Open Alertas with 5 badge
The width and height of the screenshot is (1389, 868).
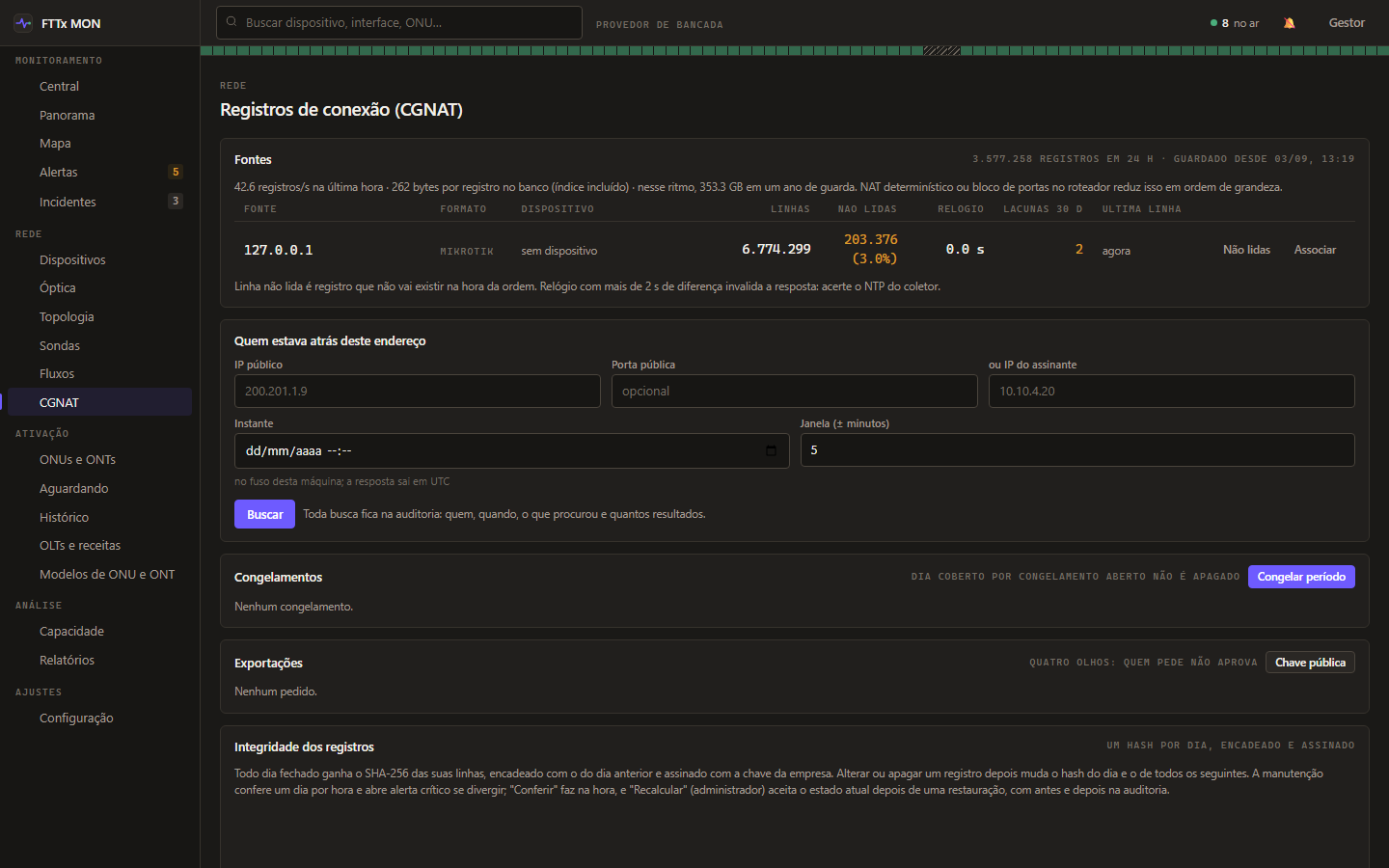coord(99,172)
